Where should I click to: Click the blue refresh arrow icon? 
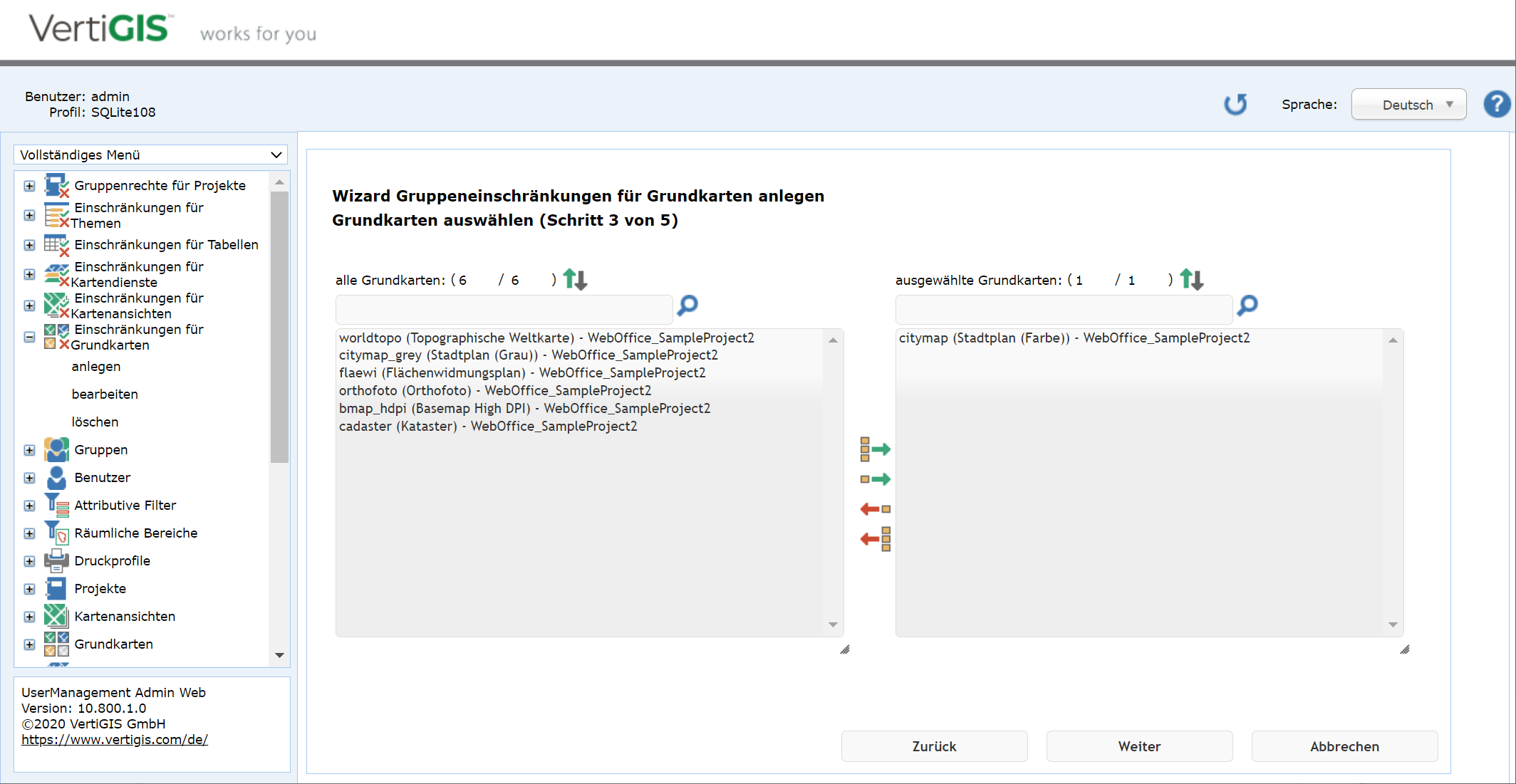(1236, 105)
